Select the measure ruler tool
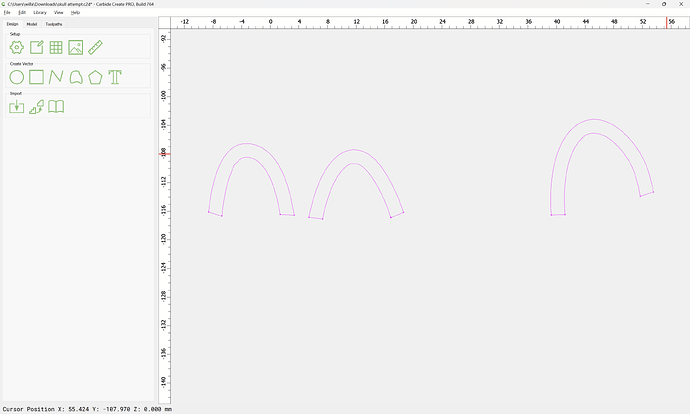Viewport: 690px width, 414px height. pos(95,47)
